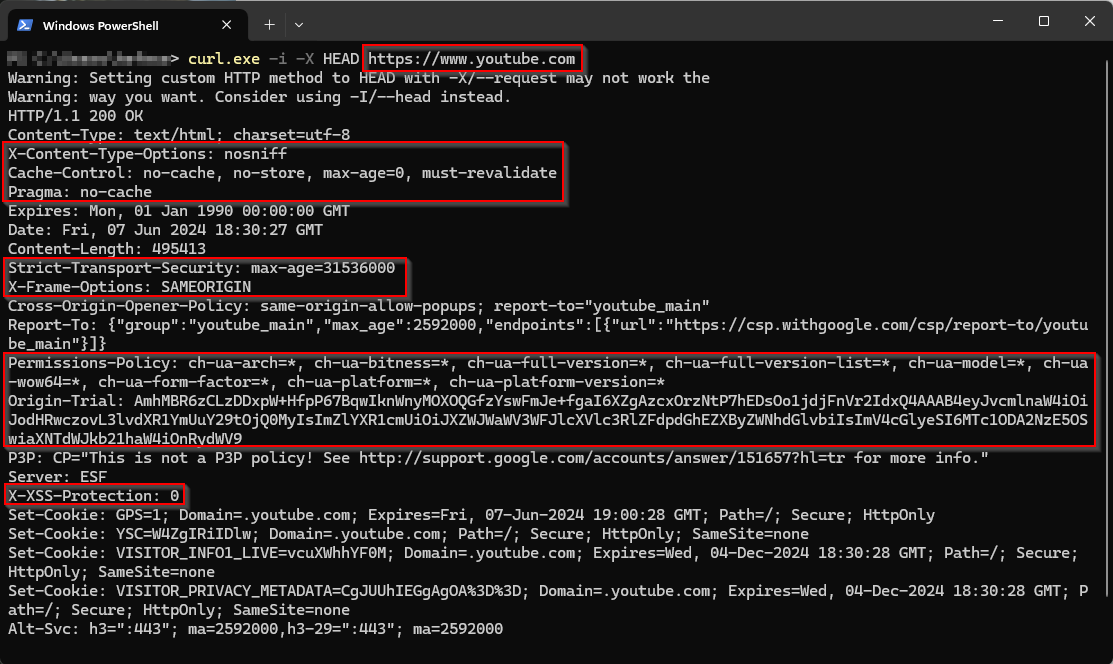Screen dimensions: 1113x664
Task: Click the Set-Cookie 'YSC=W4ZgIRiIDlw' line
Action: pyautogui.click(x=408, y=534)
